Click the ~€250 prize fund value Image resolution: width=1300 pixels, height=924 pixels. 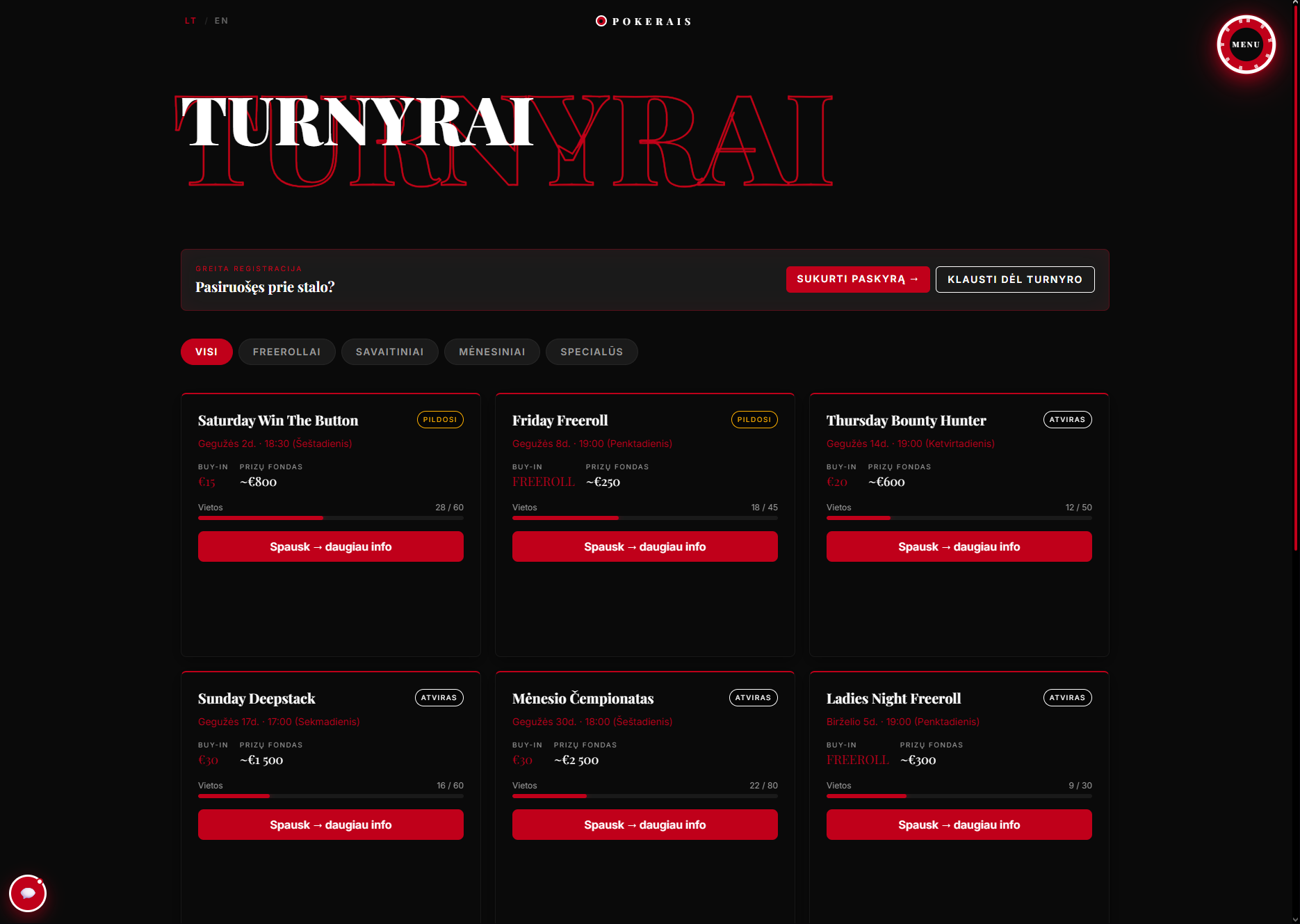pos(603,482)
